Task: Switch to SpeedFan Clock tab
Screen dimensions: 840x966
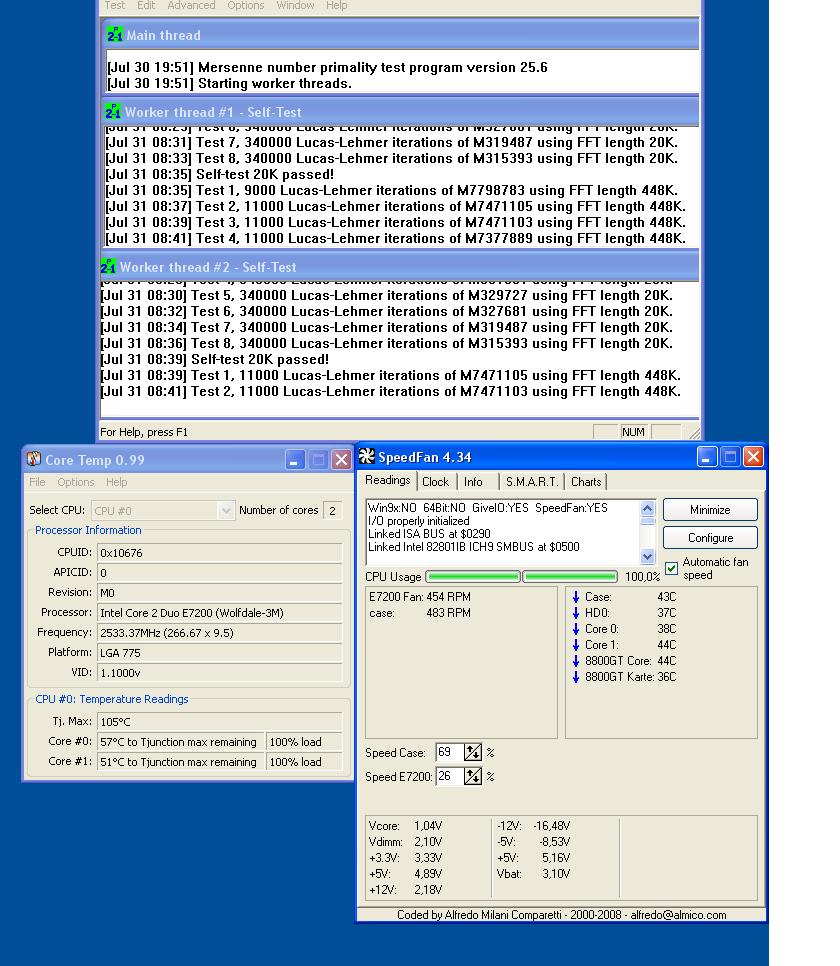Action: tap(436, 482)
